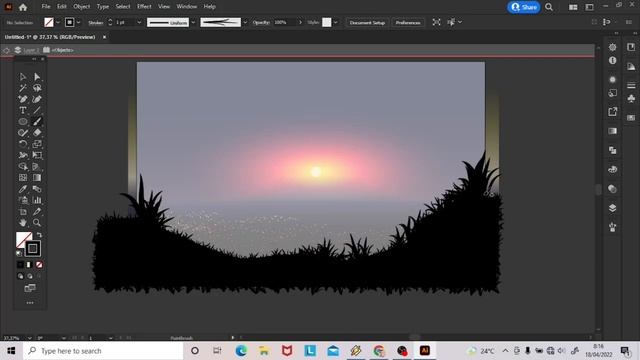This screenshot has width=640, height=360.
Task: Select the Shape Builder tool
Action: pyautogui.click(x=23, y=167)
